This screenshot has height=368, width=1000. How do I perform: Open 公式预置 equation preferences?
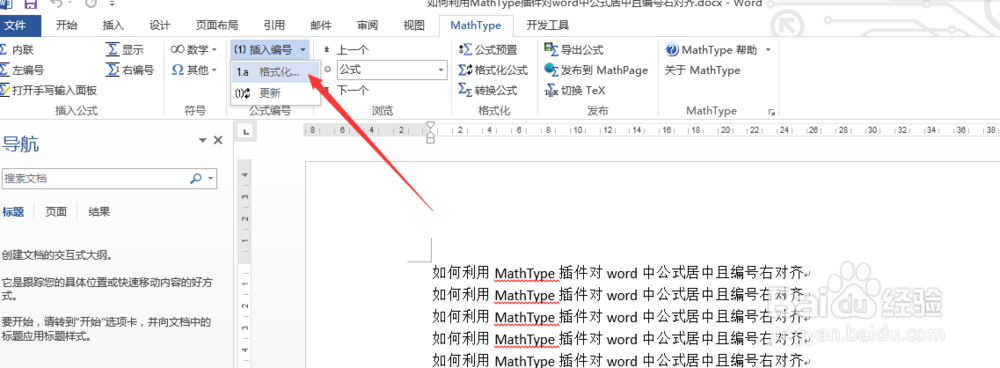tap(489, 50)
